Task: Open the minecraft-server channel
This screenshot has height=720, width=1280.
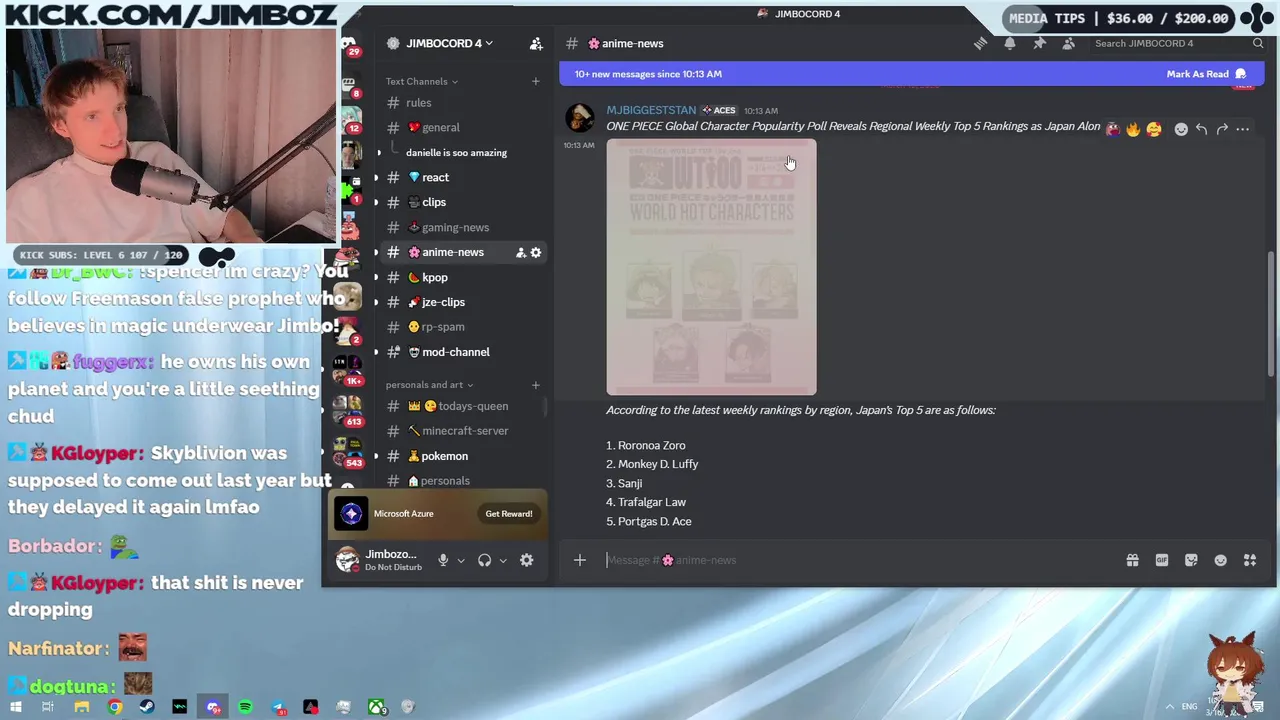Action: [463, 431]
